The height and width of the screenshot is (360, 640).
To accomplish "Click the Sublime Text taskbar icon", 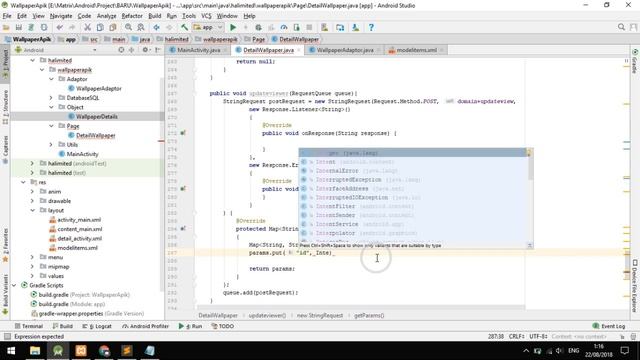I will pyautogui.click(x=127, y=351).
